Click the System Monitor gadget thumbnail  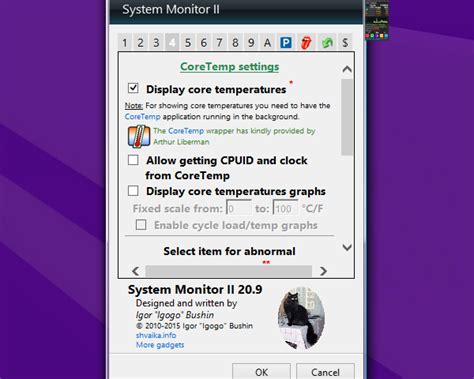pyautogui.click(x=377, y=19)
